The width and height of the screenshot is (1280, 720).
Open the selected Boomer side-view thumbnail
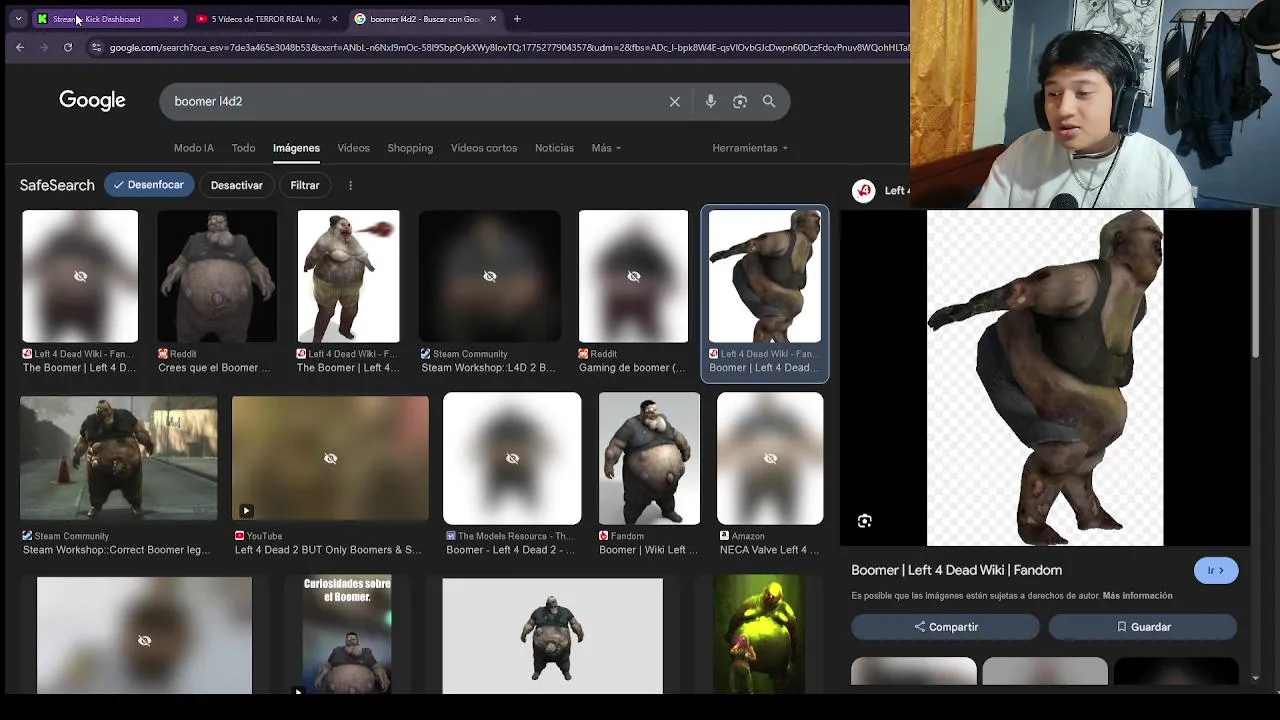[765, 276]
